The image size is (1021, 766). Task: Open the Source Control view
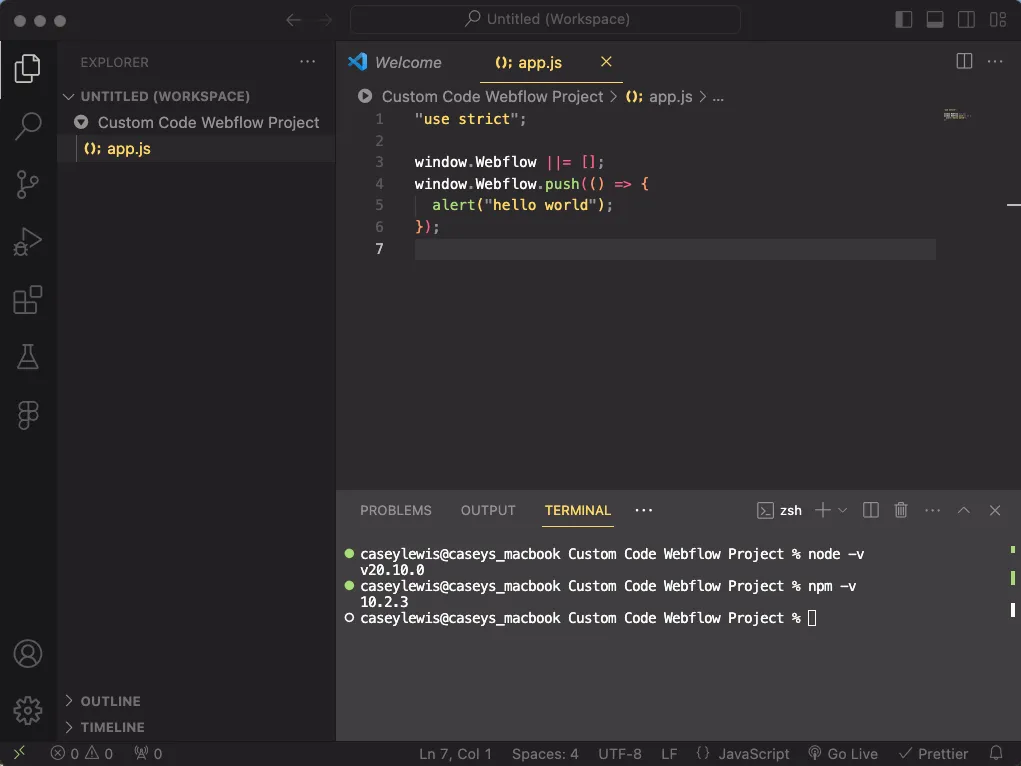28,184
